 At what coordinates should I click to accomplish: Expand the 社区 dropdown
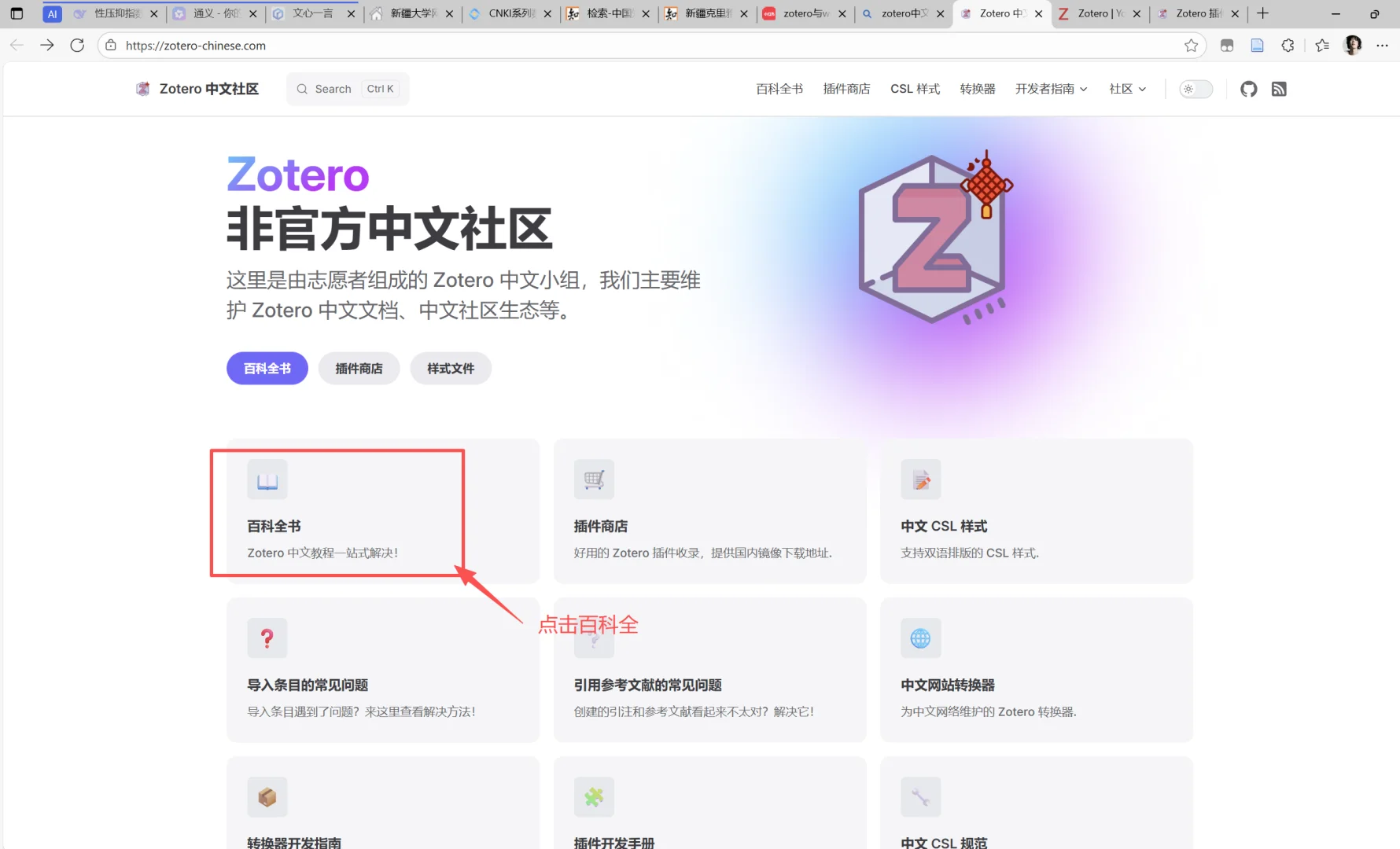1126,89
